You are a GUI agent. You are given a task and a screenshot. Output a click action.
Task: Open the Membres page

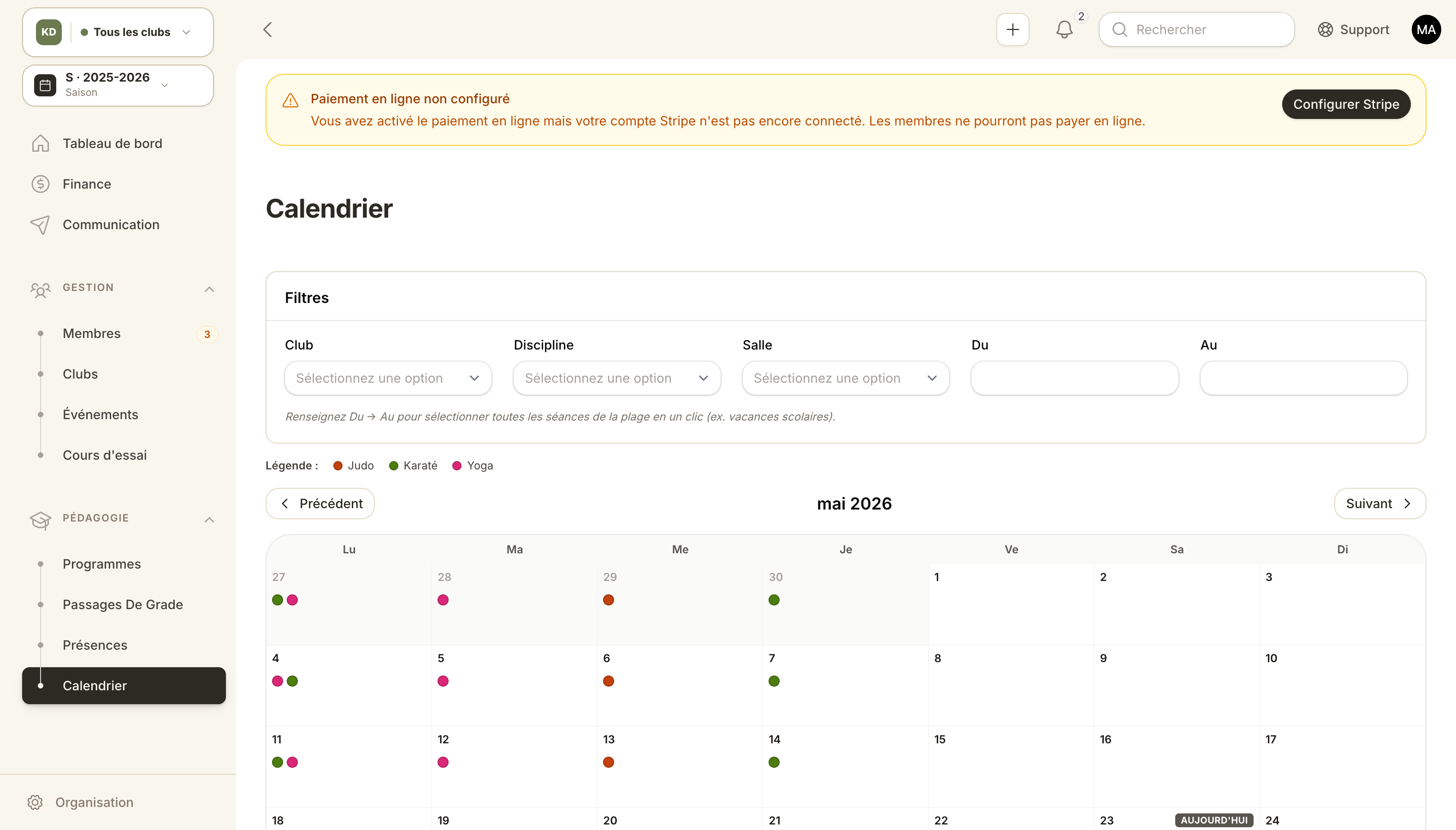[x=124, y=333]
